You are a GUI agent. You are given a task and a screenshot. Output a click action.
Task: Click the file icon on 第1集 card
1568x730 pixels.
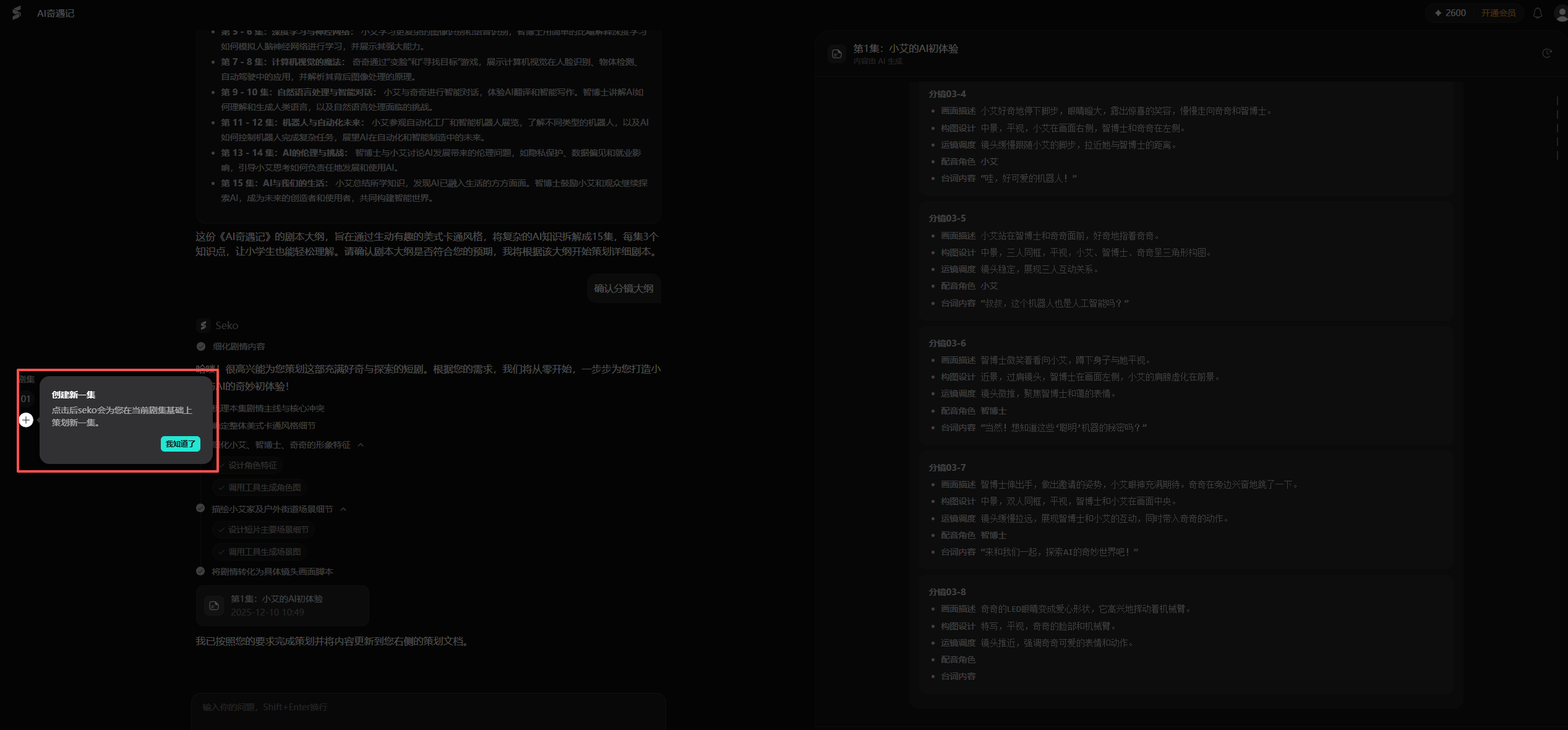click(214, 606)
